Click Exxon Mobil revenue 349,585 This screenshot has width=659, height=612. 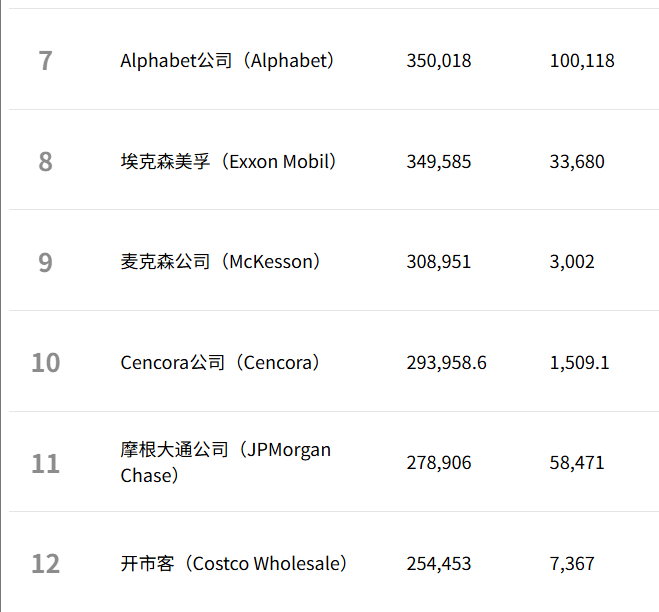[x=439, y=162]
